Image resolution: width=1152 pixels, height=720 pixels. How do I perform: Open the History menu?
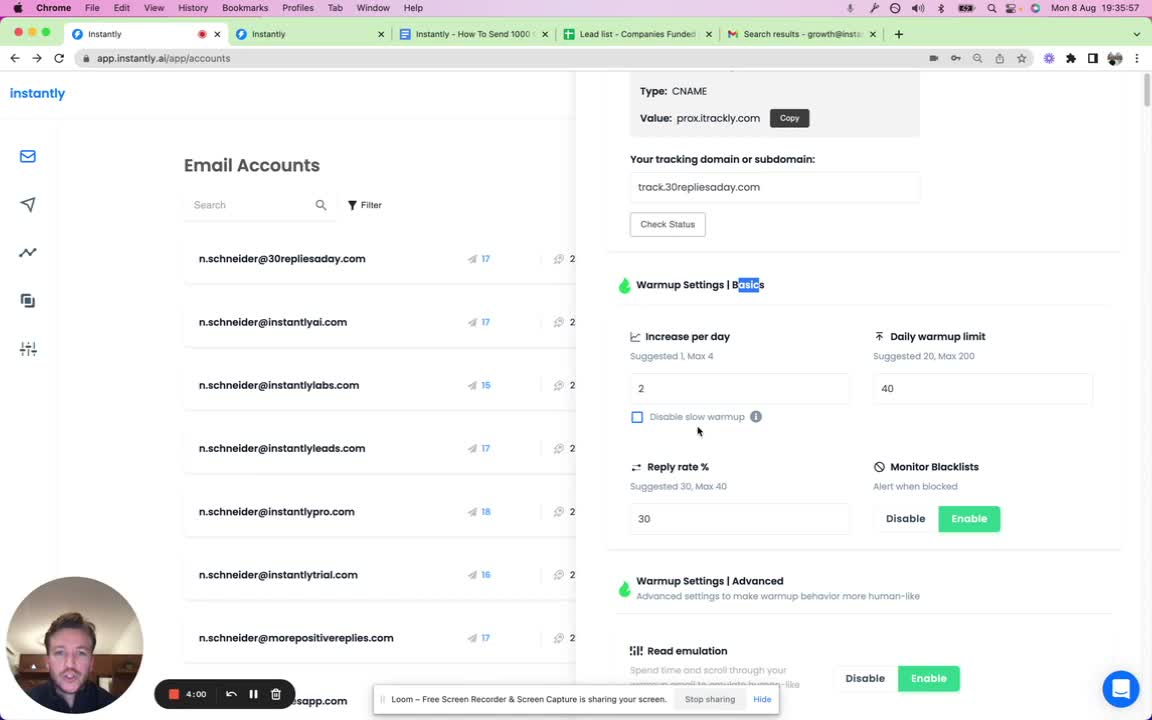(x=192, y=8)
